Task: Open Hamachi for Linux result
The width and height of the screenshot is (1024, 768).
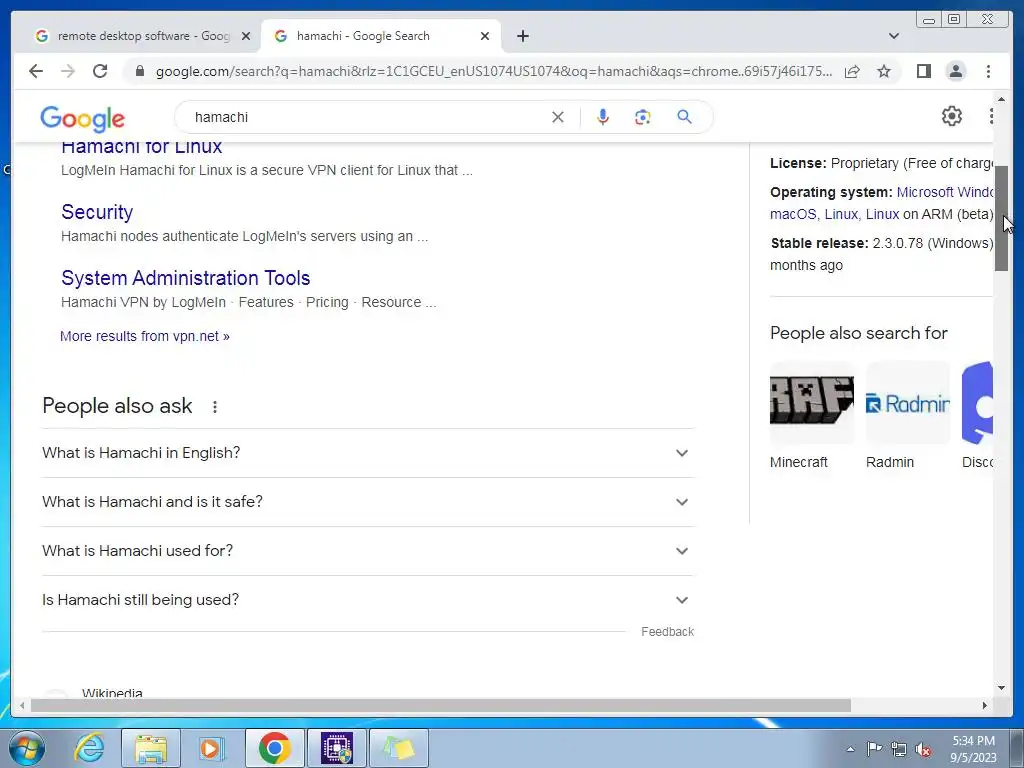Action: tap(142, 148)
